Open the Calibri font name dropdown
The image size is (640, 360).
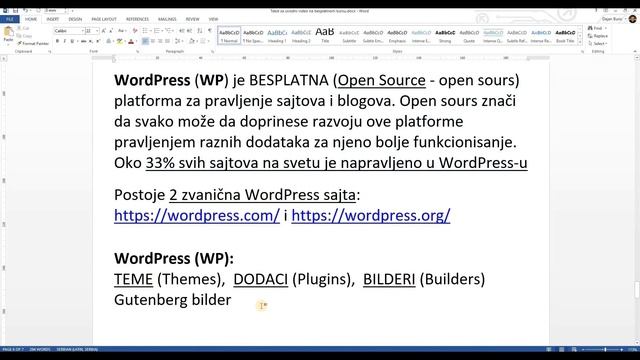(x=82, y=31)
